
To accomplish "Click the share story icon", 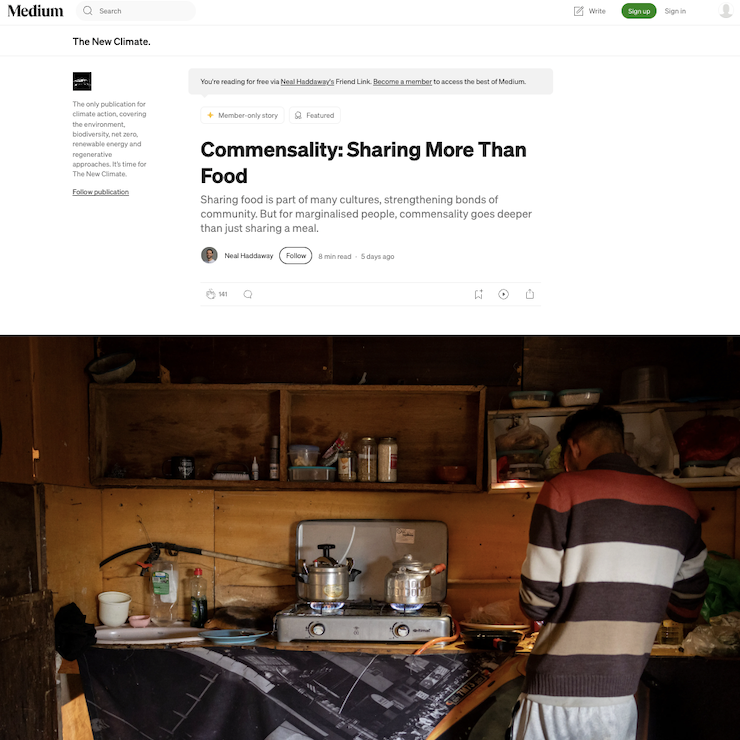I will [x=530, y=294].
